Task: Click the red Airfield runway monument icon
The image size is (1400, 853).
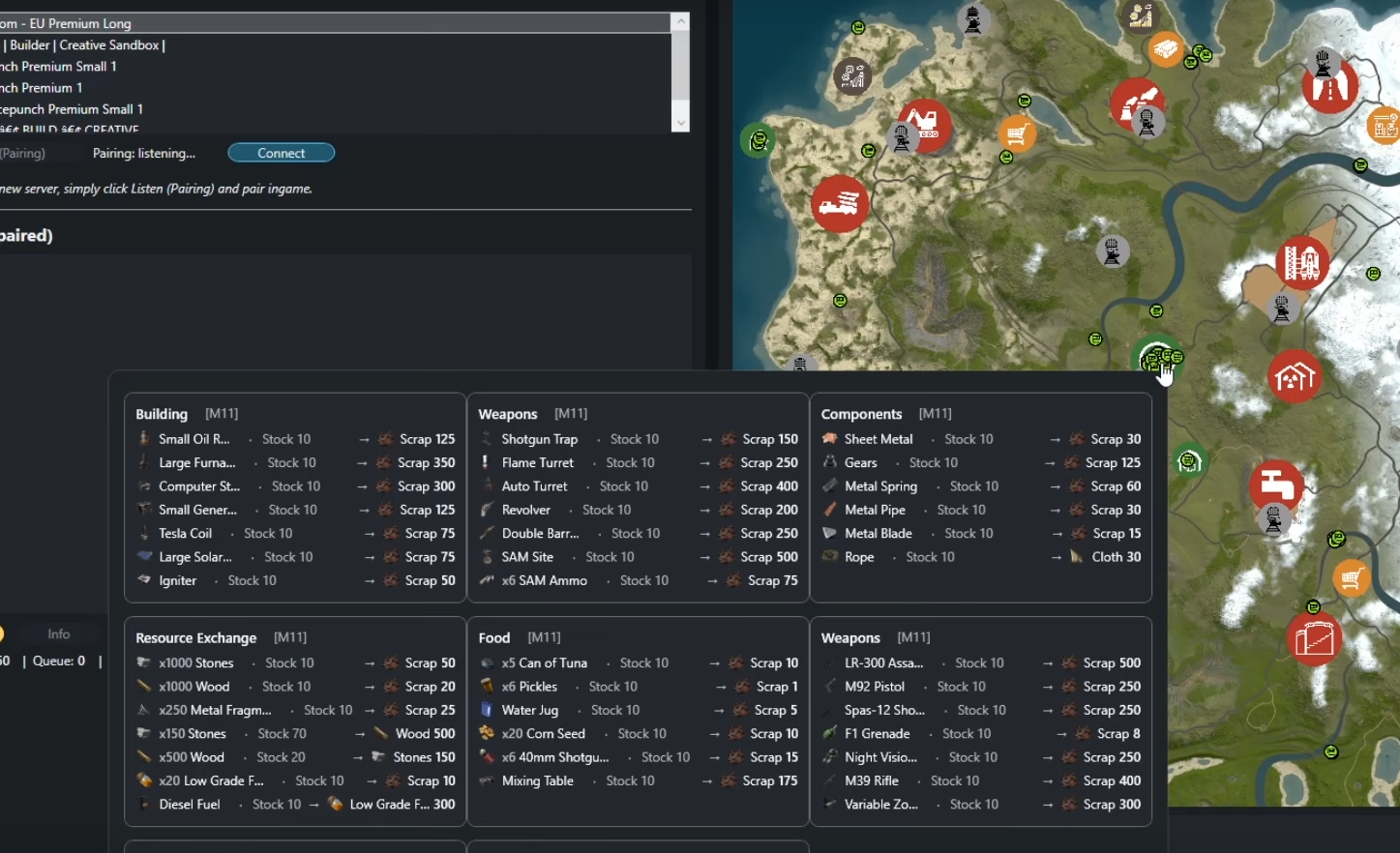Action: pos(1330,87)
